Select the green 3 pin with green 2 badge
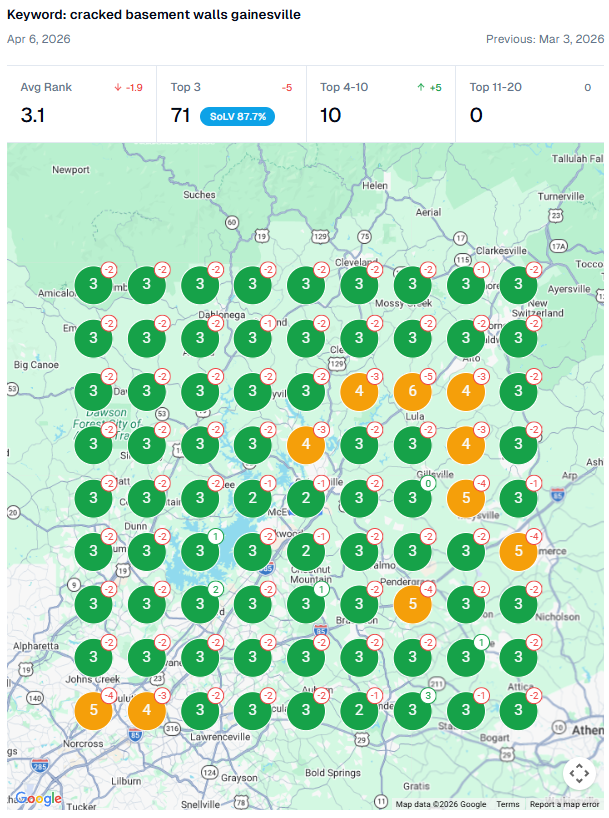The height and width of the screenshot is (818, 609). [x=200, y=604]
